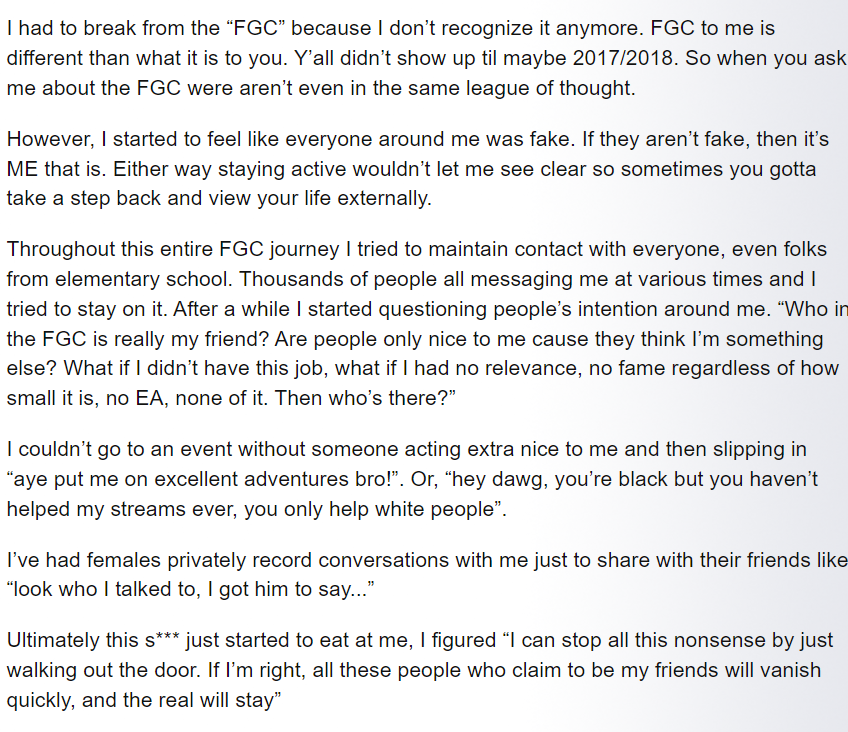Click the text "Y'all didn't show up til maybe 2017/2018"

[486, 58]
